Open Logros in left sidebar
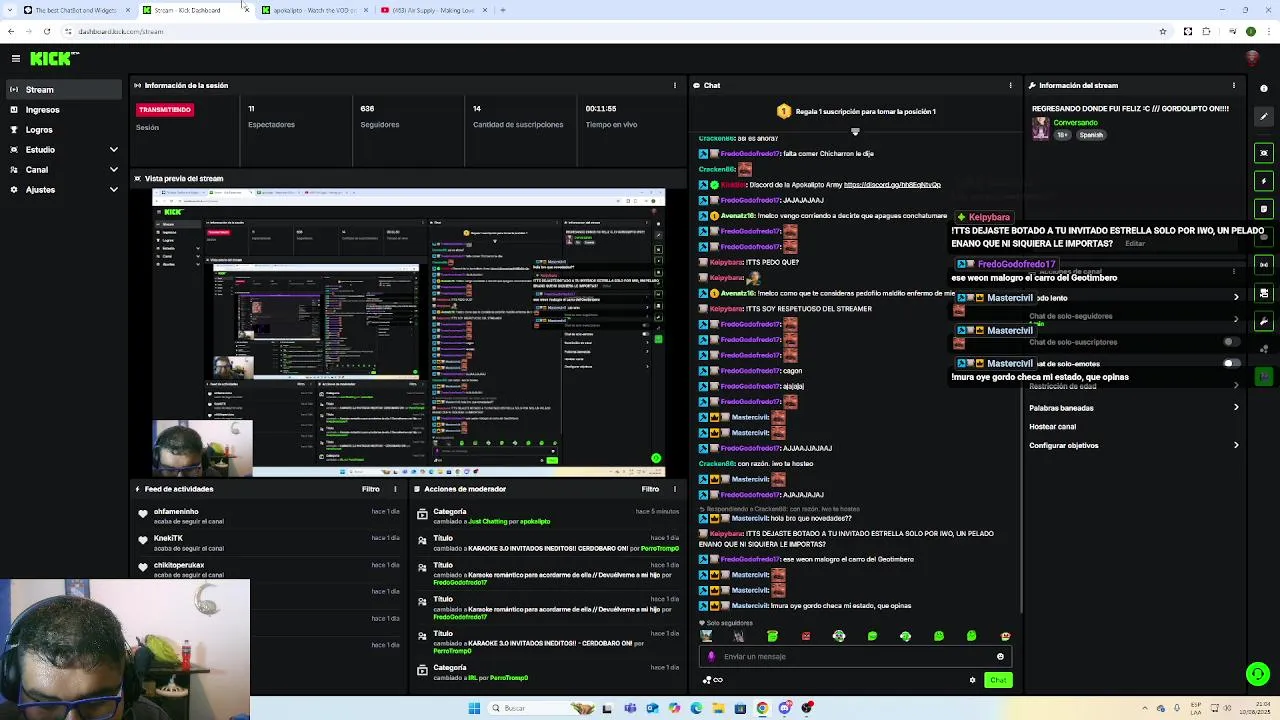This screenshot has width=1280, height=720. [x=62, y=130]
